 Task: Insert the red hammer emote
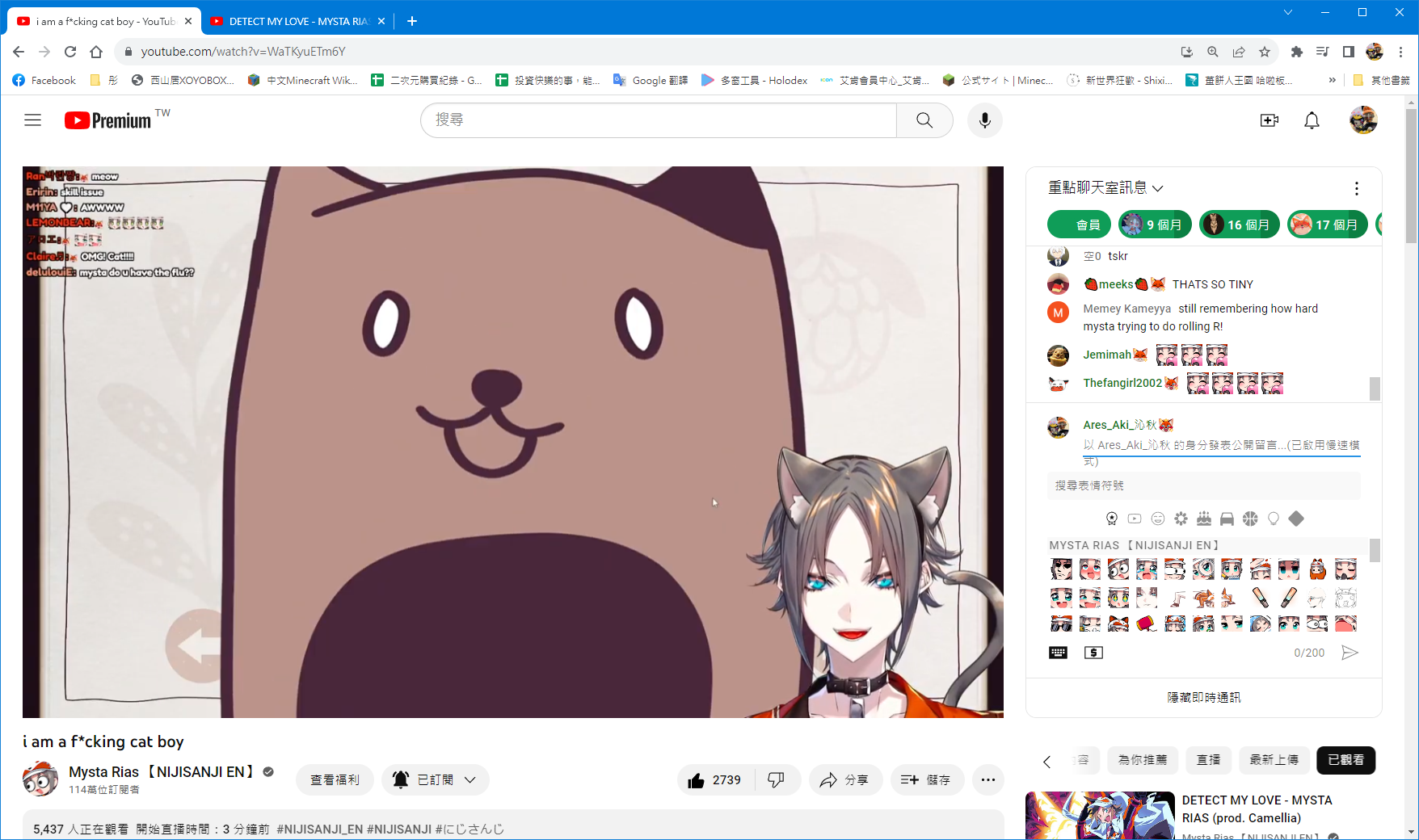1147,624
